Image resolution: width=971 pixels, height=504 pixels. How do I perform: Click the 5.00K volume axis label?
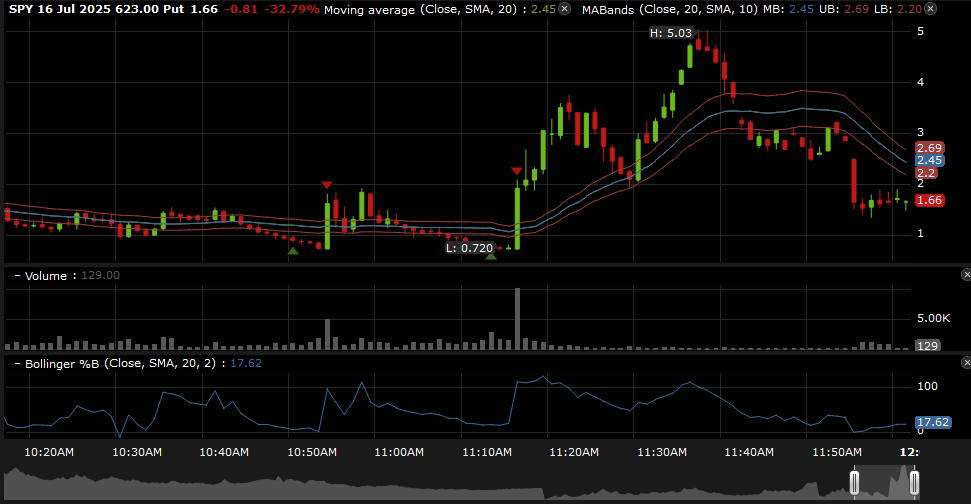(933, 318)
